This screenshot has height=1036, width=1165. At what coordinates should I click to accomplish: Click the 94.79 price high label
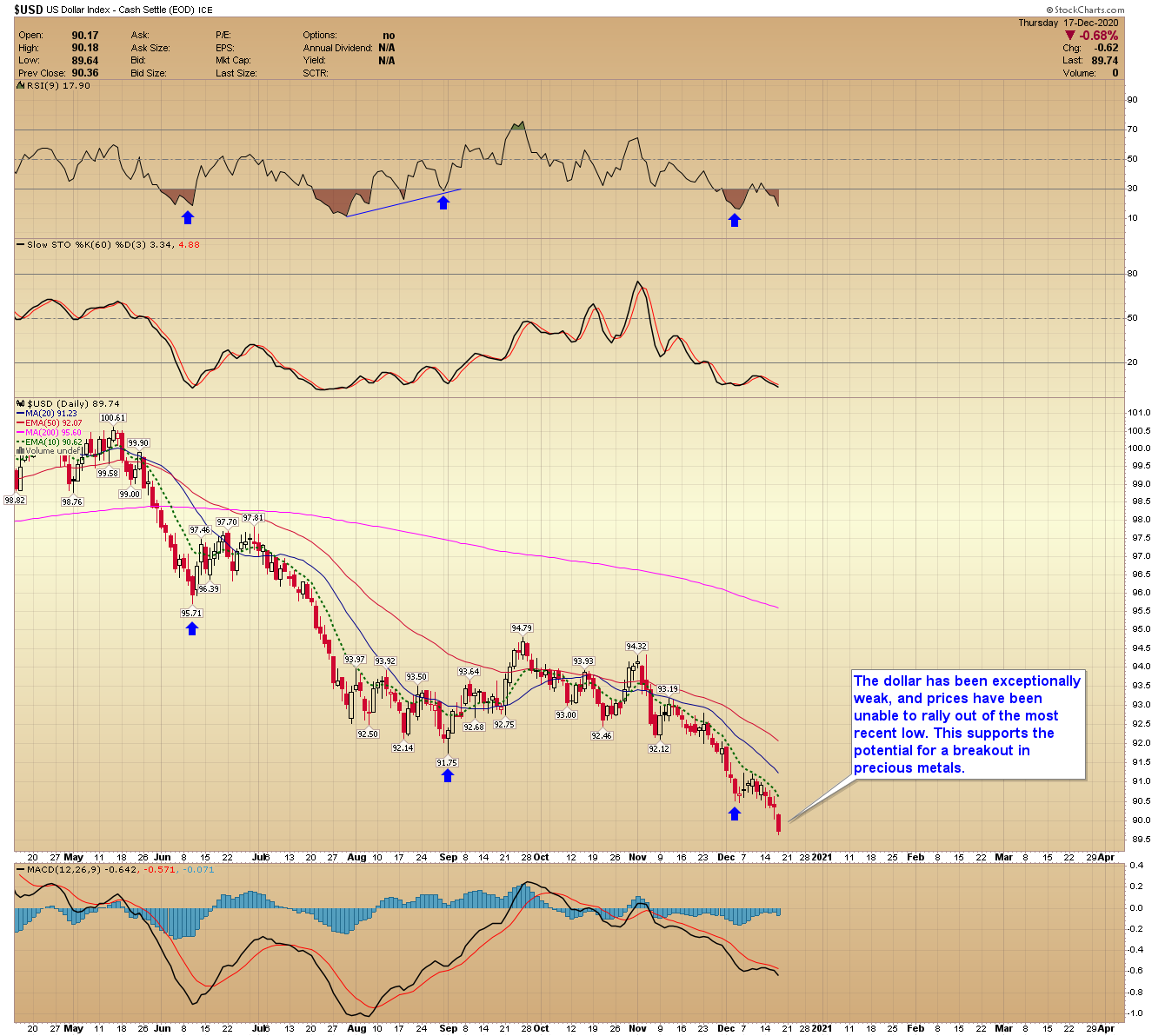pyautogui.click(x=522, y=628)
